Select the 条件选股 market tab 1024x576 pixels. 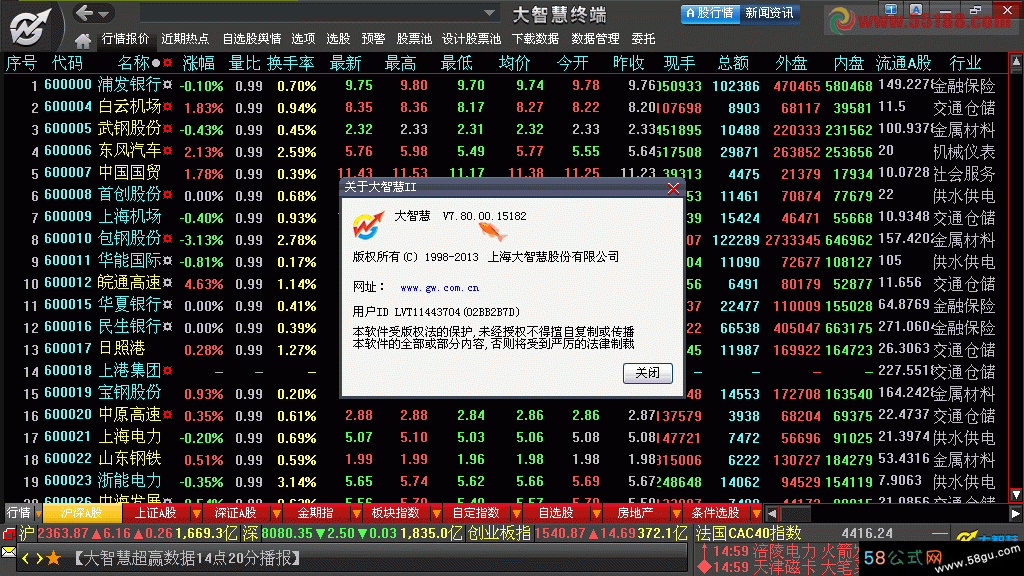[716, 513]
